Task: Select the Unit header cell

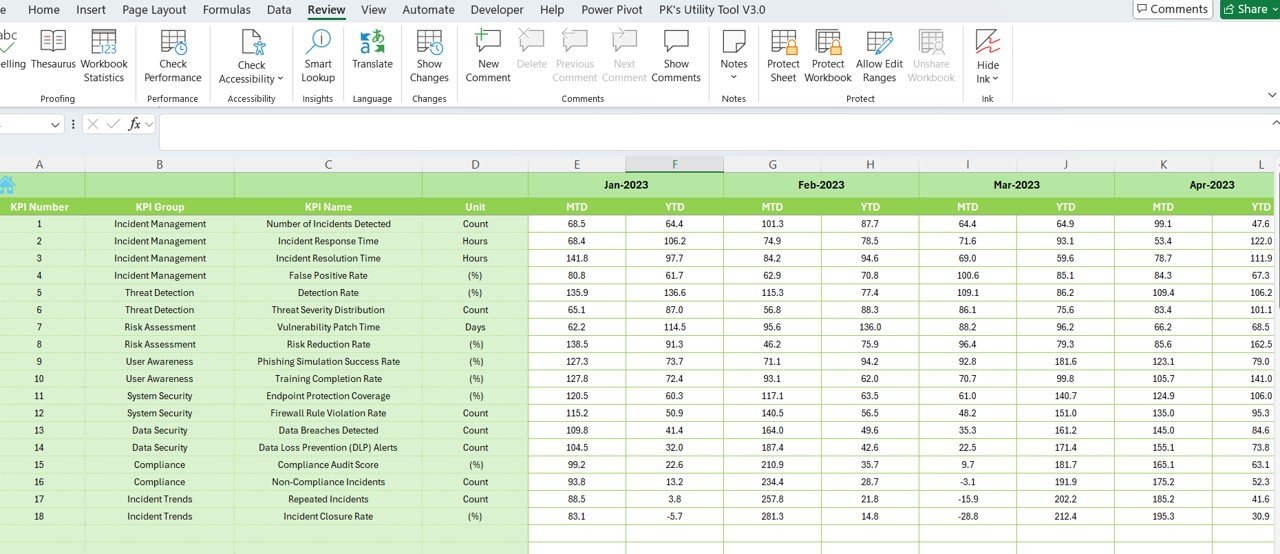Action: click(x=475, y=207)
